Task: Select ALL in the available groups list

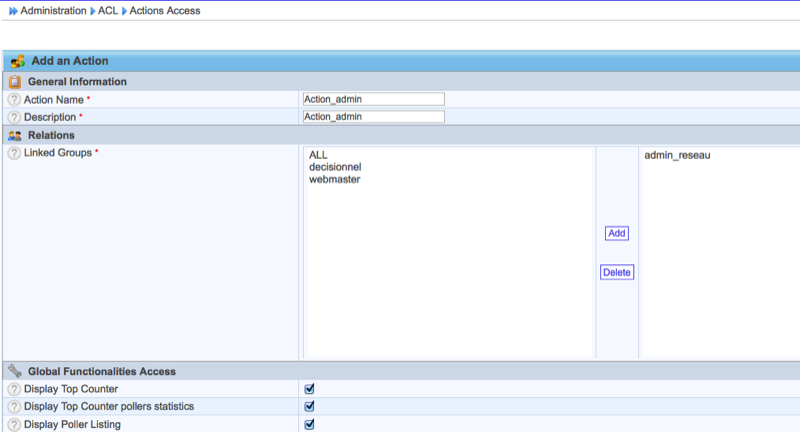Action: point(319,156)
